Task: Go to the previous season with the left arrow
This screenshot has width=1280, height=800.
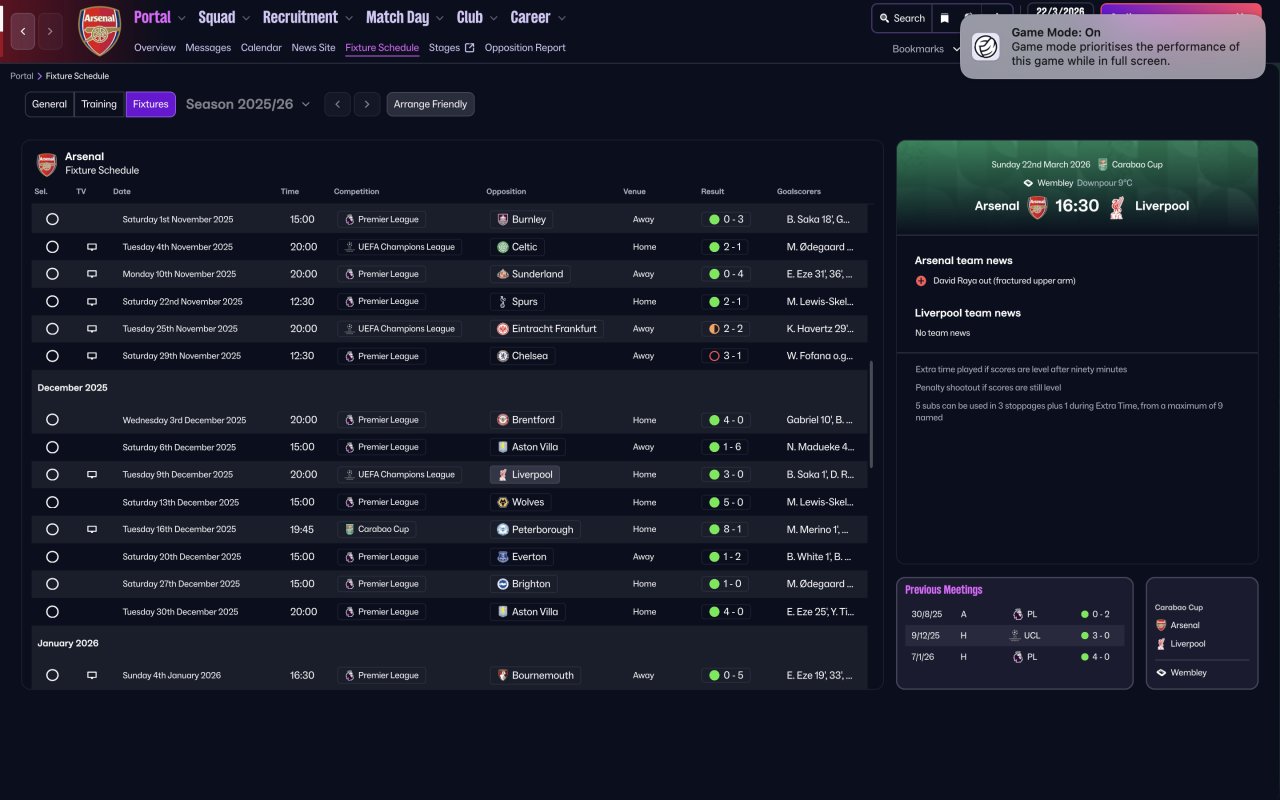Action: (337, 104)
